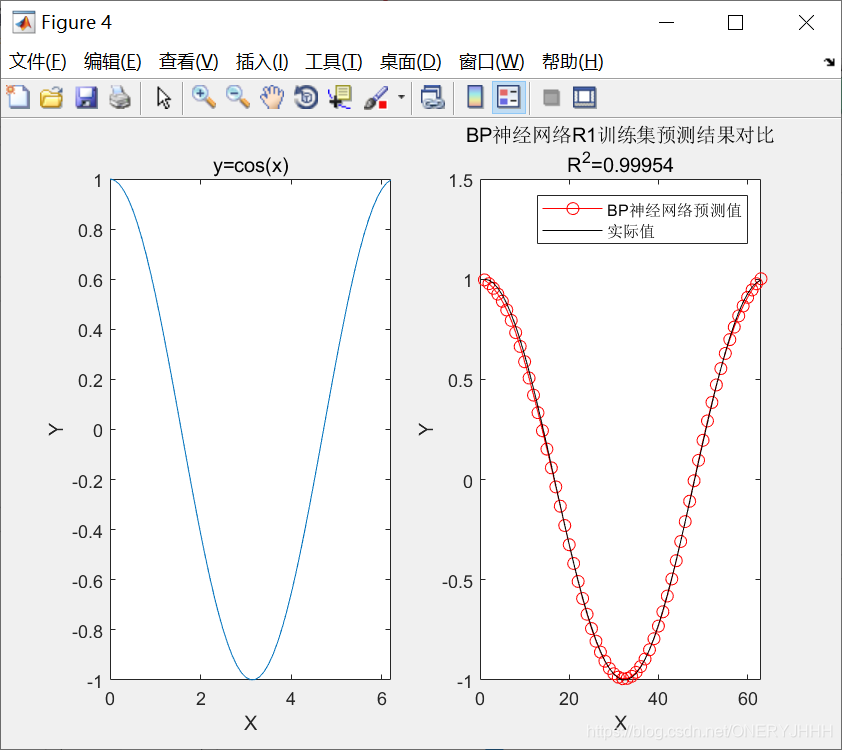The width and height of the screenshot is (842, 750).
Task: Open the 文件(F) menu
Action: point(36,61)
